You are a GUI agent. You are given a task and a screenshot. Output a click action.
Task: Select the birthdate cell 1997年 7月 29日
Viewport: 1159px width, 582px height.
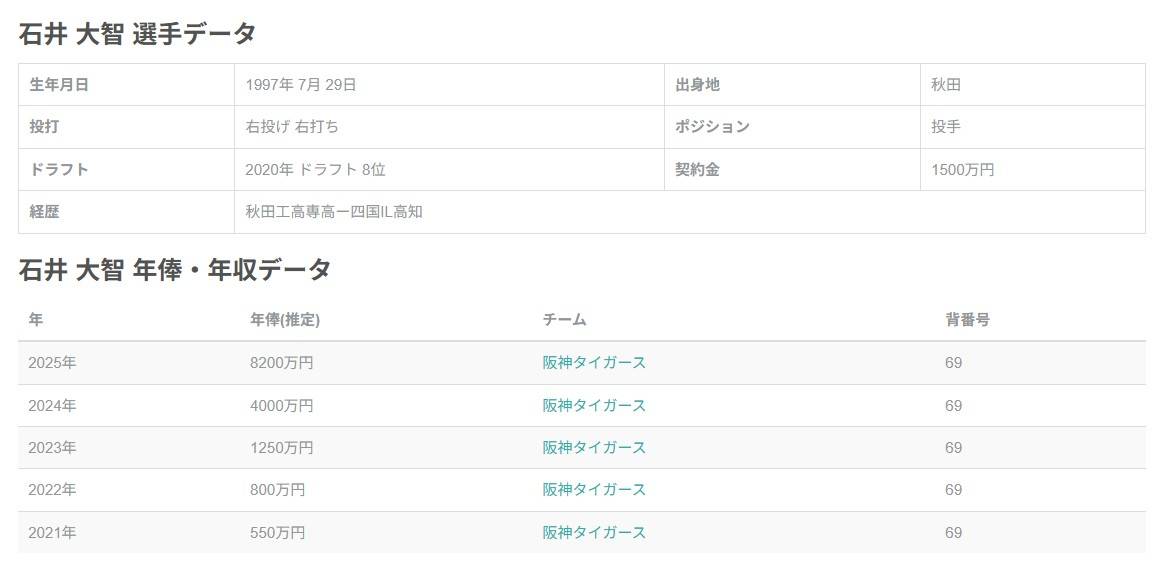coord(301,85)
